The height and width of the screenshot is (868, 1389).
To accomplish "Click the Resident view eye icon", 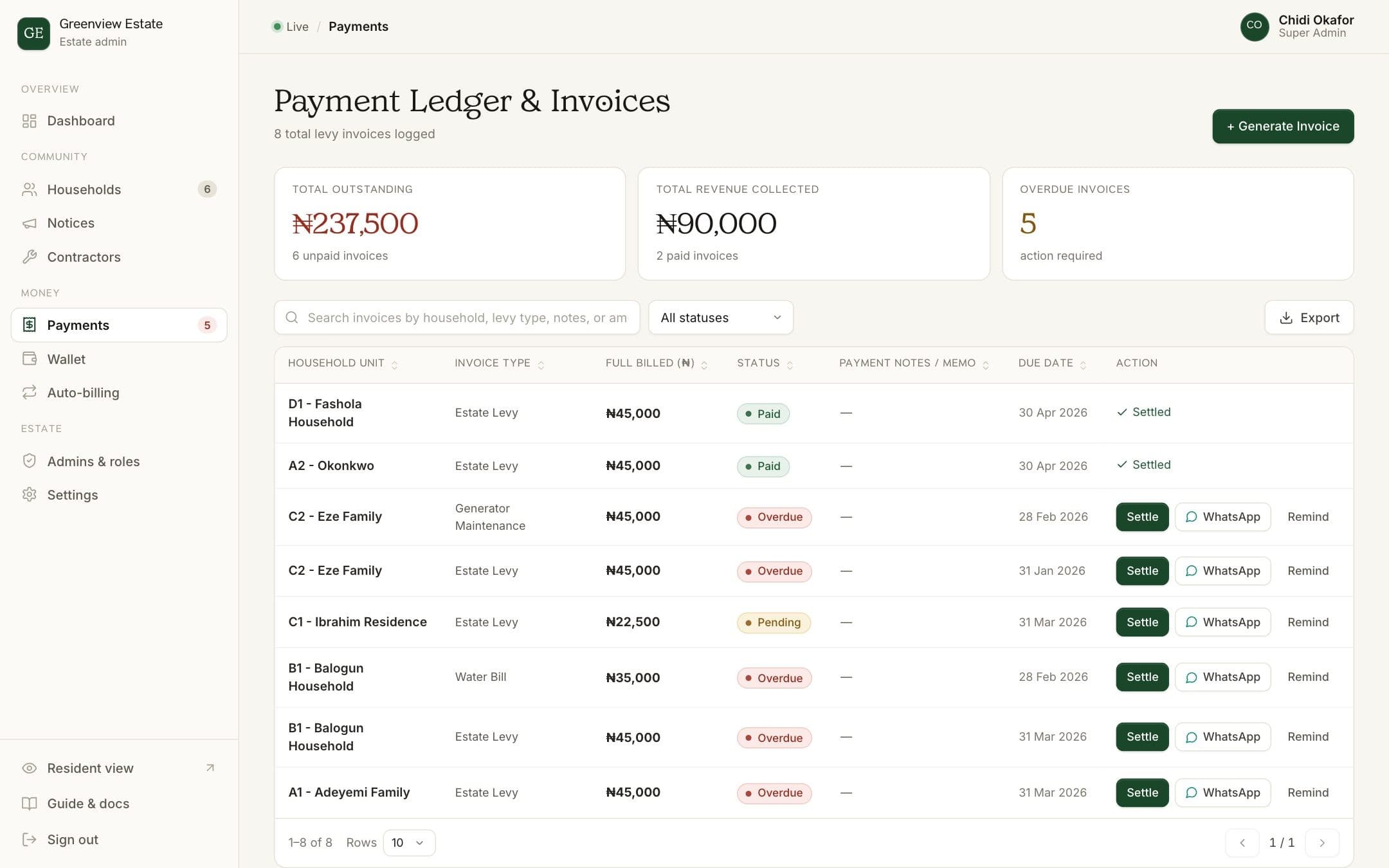I will [x=29, y=768].
